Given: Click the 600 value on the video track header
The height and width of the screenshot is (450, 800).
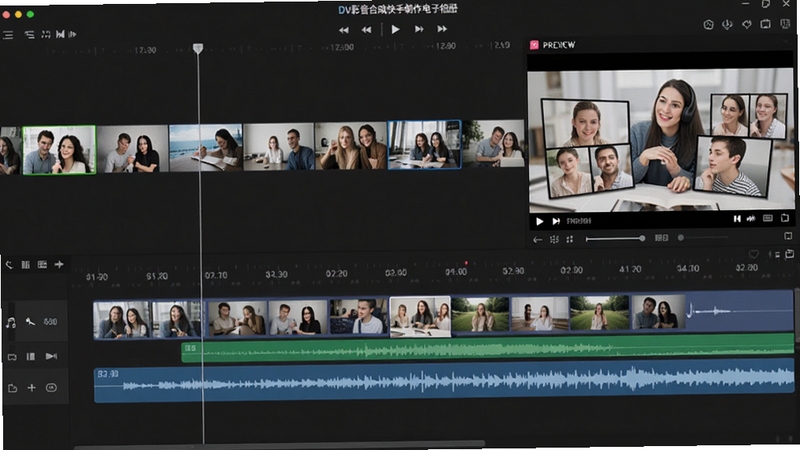Looking at the screenshot, I should coord(50,321).
